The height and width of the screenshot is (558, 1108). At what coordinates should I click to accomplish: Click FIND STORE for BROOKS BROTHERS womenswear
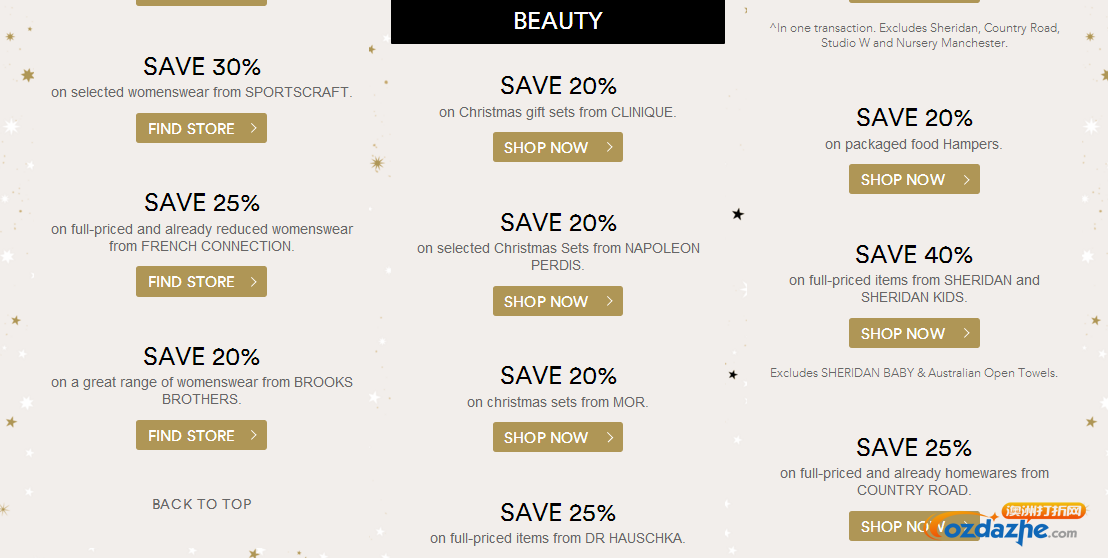[x=201, y=435]
